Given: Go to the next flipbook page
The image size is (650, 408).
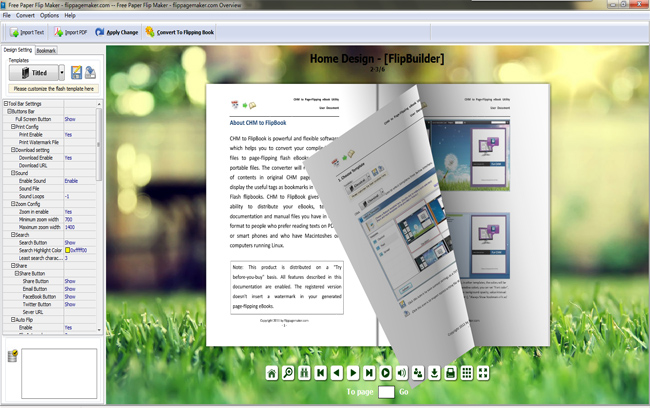Looking at the screenshot, I should coord(353,373).
